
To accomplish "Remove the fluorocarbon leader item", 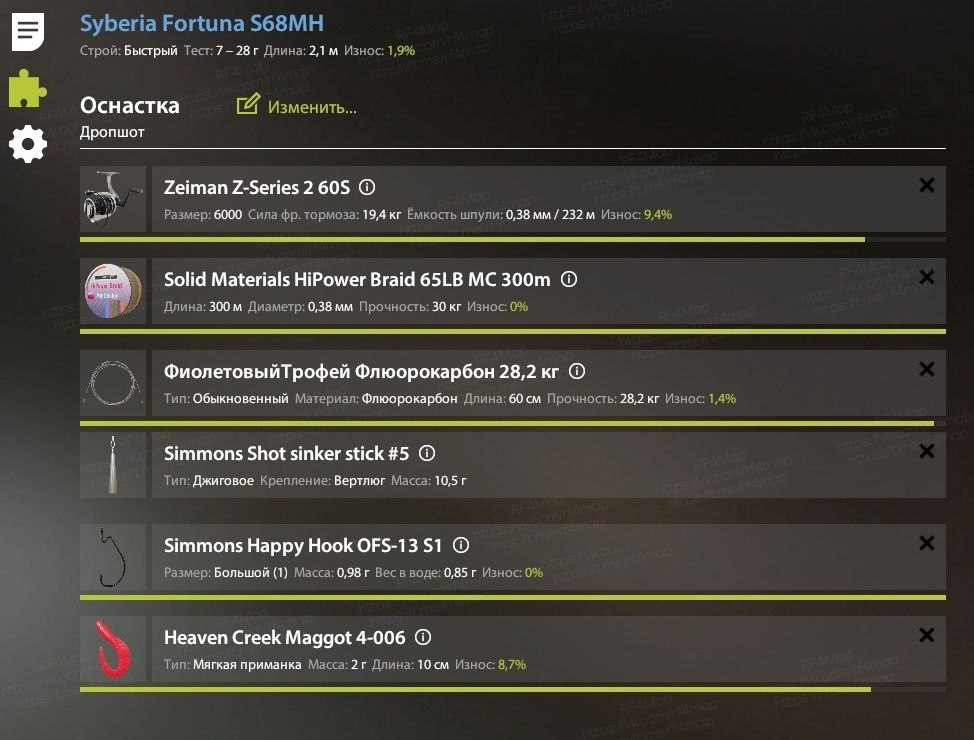I will point(927,369).
